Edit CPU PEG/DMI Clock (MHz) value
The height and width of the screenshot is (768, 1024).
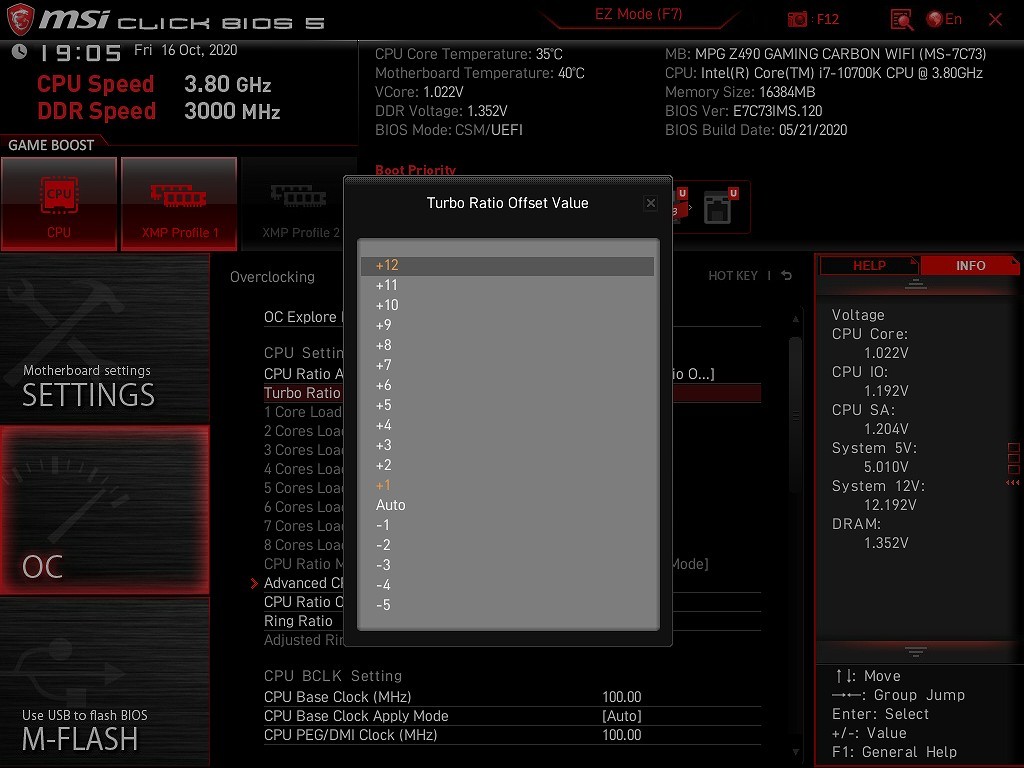(x=621, y=735)
